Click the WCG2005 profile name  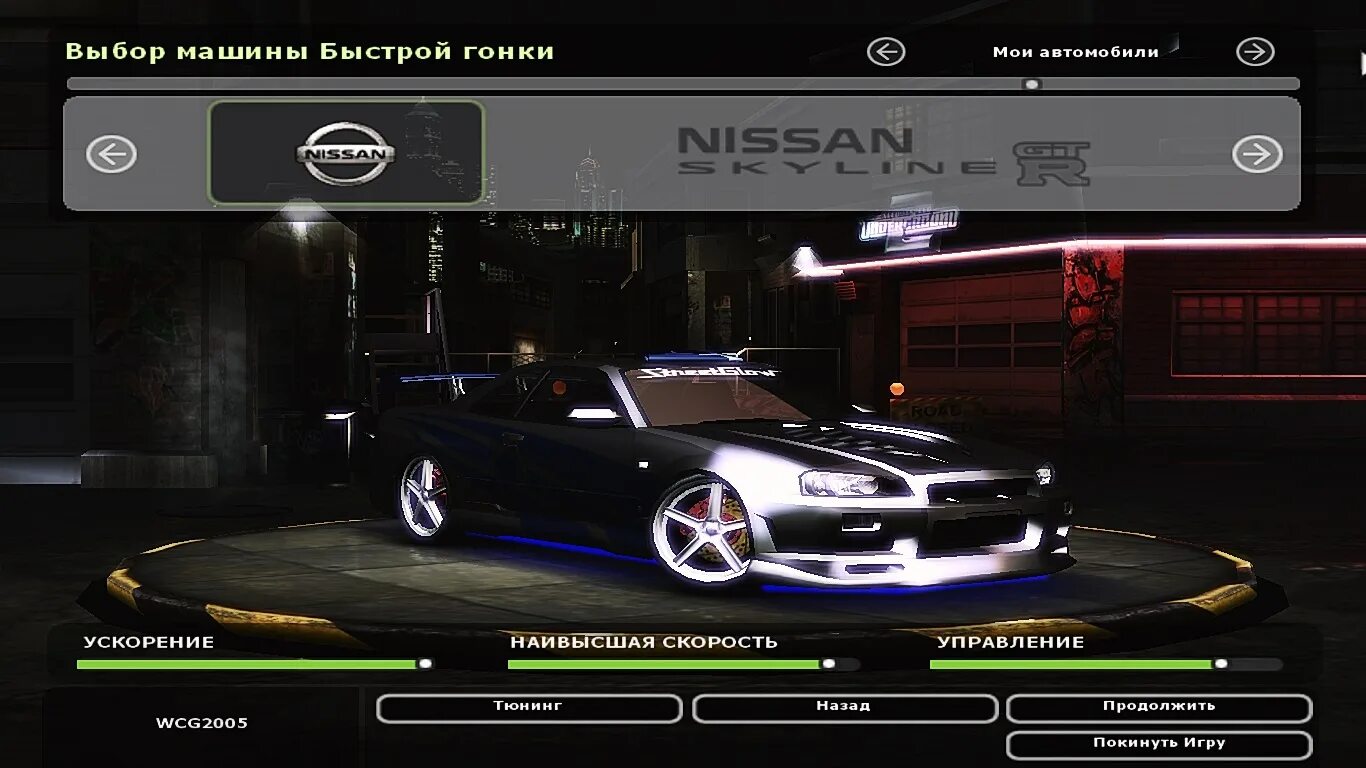pos(202,723)
